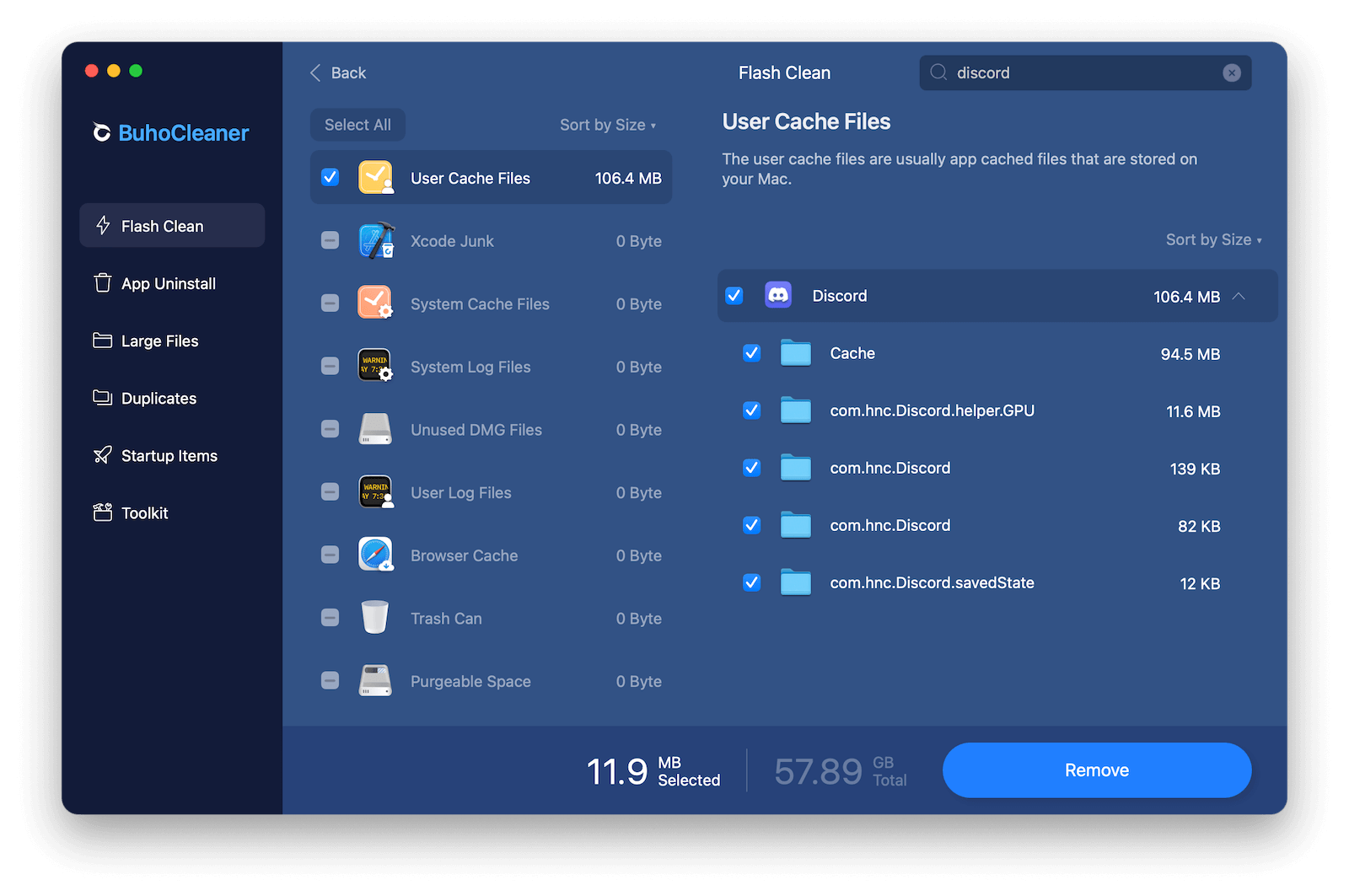Click the 11.9 MB Selected readout
Image resolution: width=1349 pixels, height=896 pixels.
click(x=653, y=770)
